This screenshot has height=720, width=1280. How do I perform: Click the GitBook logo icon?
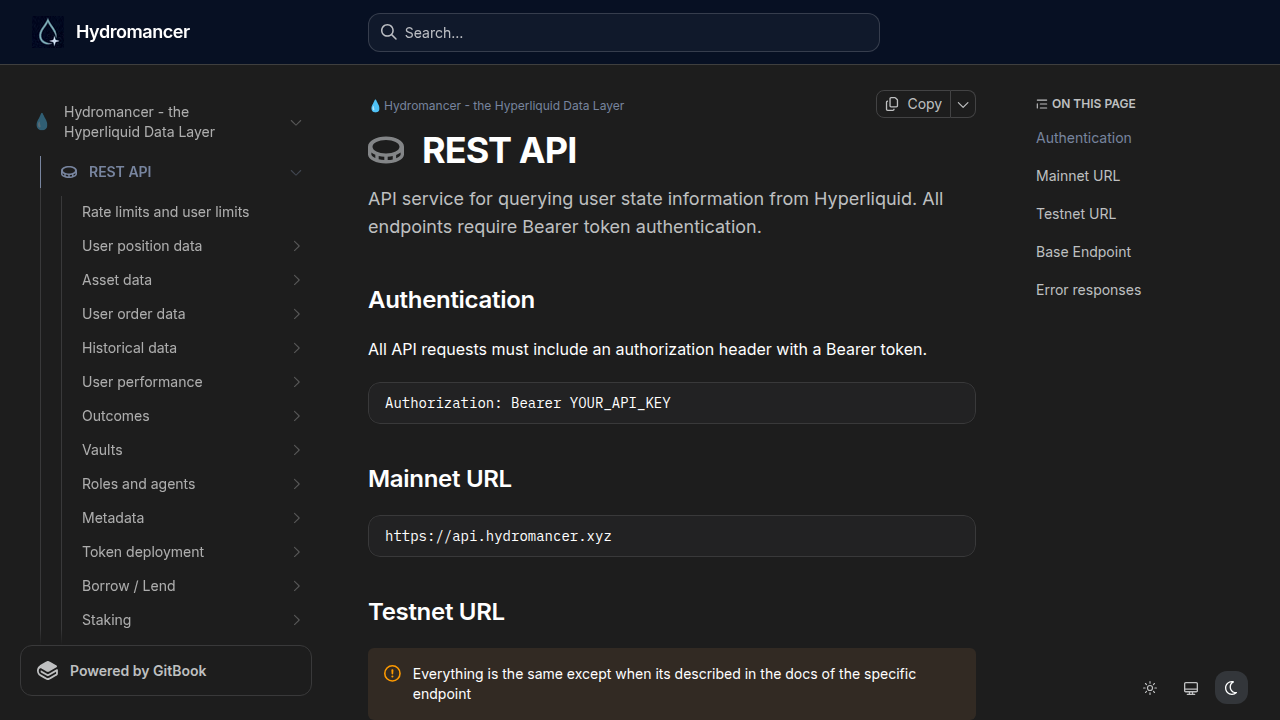[48, 671]
